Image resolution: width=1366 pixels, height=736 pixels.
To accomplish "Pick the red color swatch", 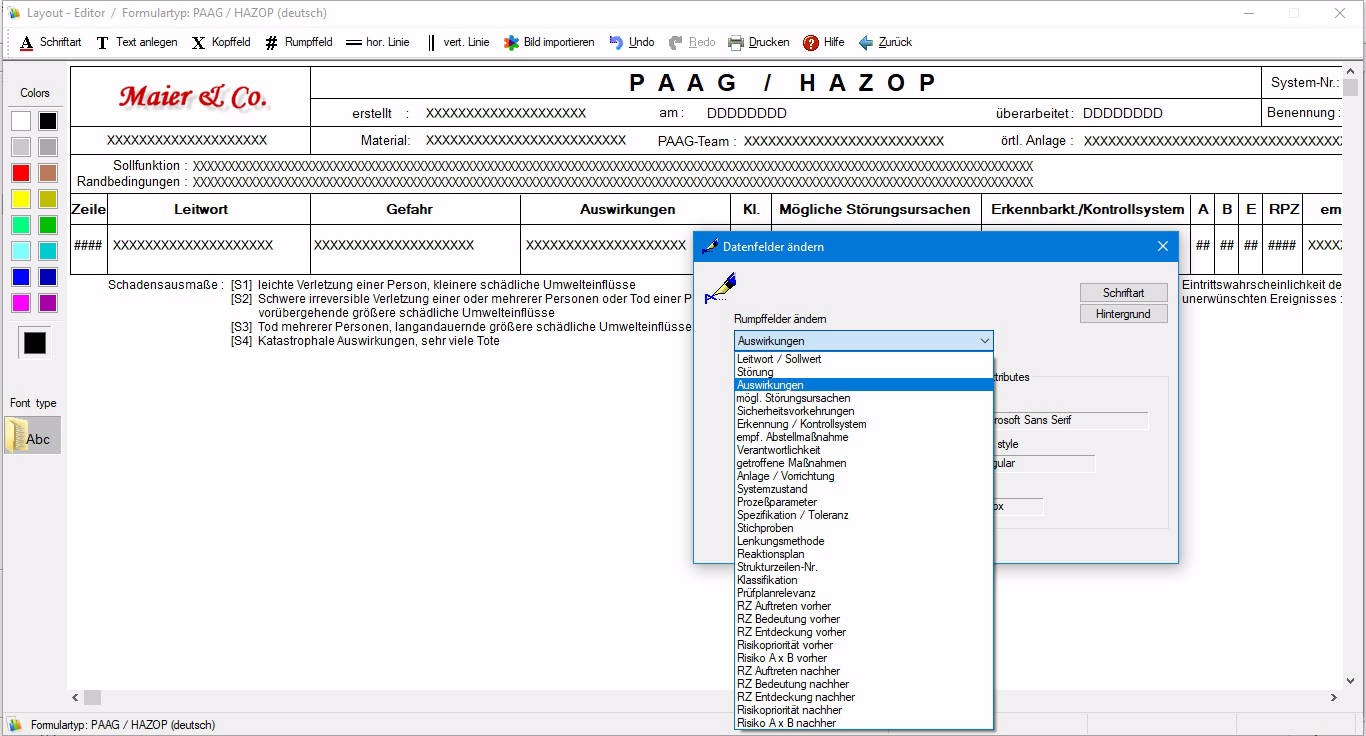I will click(x=21, y=173).
